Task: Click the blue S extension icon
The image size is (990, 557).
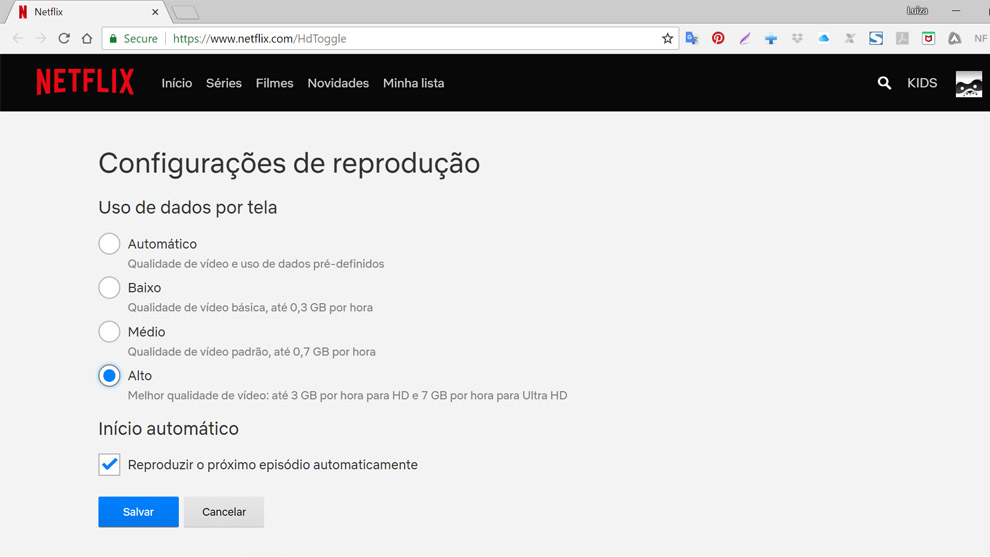Action: [876, 39]
